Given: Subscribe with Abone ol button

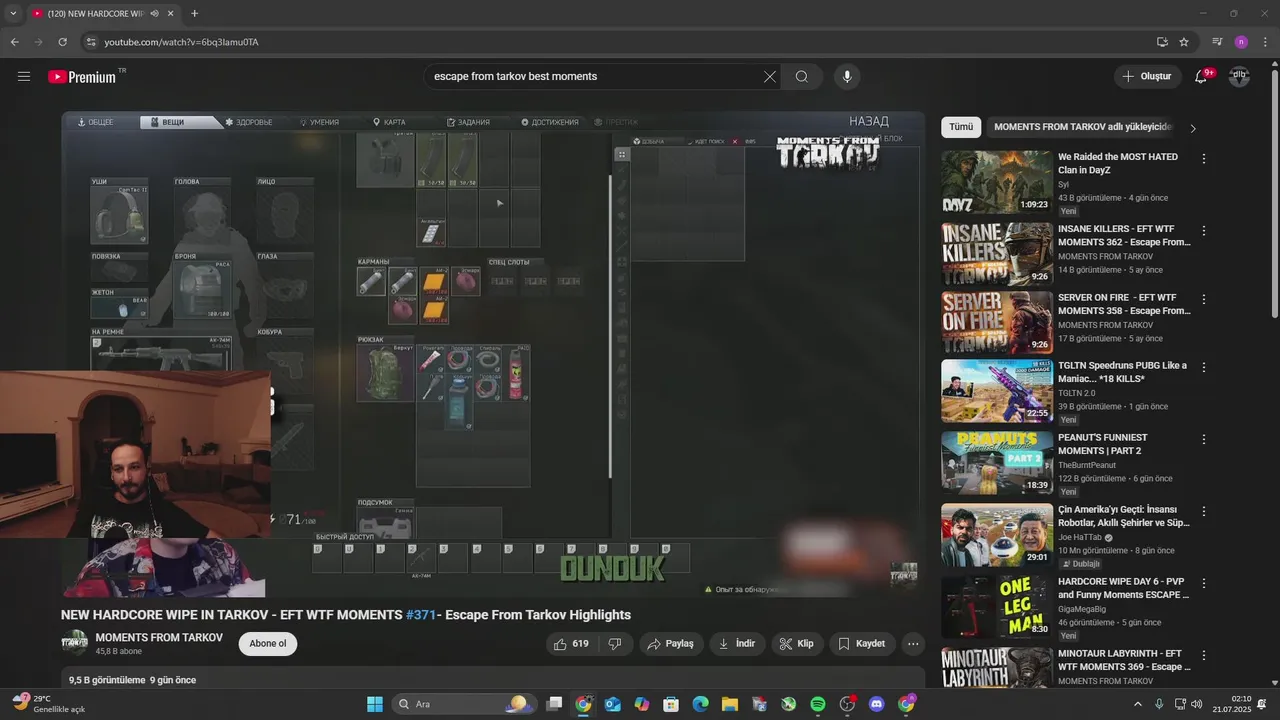Looking at the screenshot, I should (268, 644).
